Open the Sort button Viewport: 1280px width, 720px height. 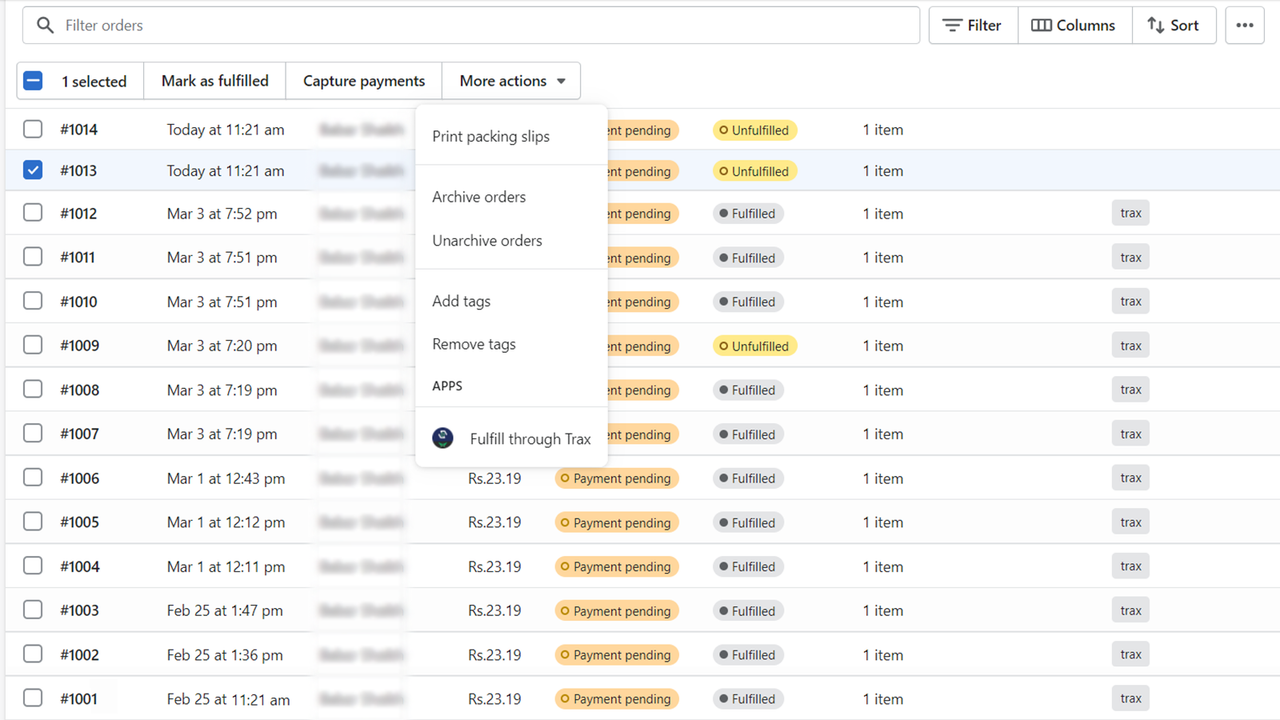pyautogui.click(x=1174, y=25)
